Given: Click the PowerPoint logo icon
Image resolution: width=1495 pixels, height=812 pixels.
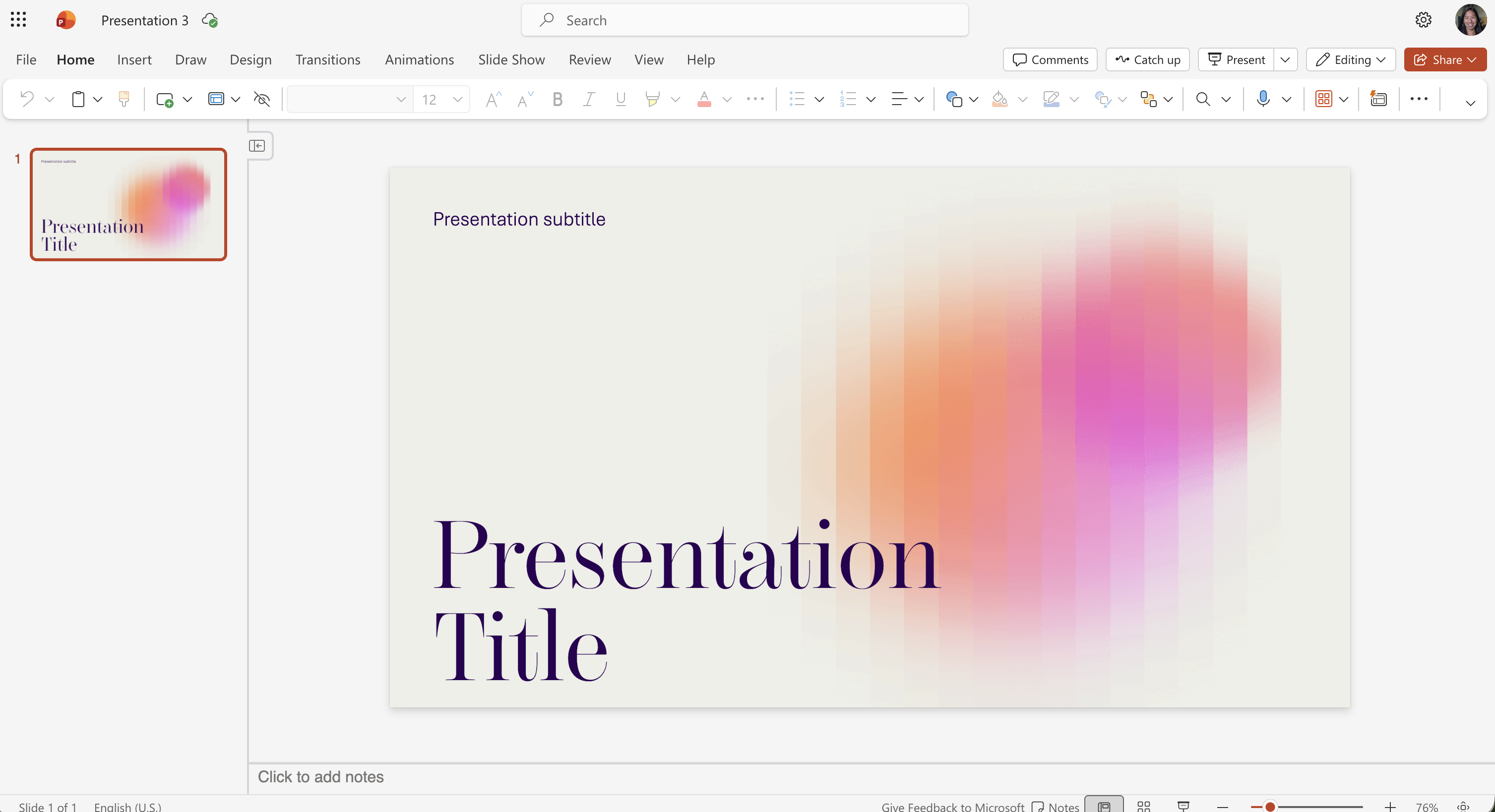Looking at the screenshot, I should point(65,20).
